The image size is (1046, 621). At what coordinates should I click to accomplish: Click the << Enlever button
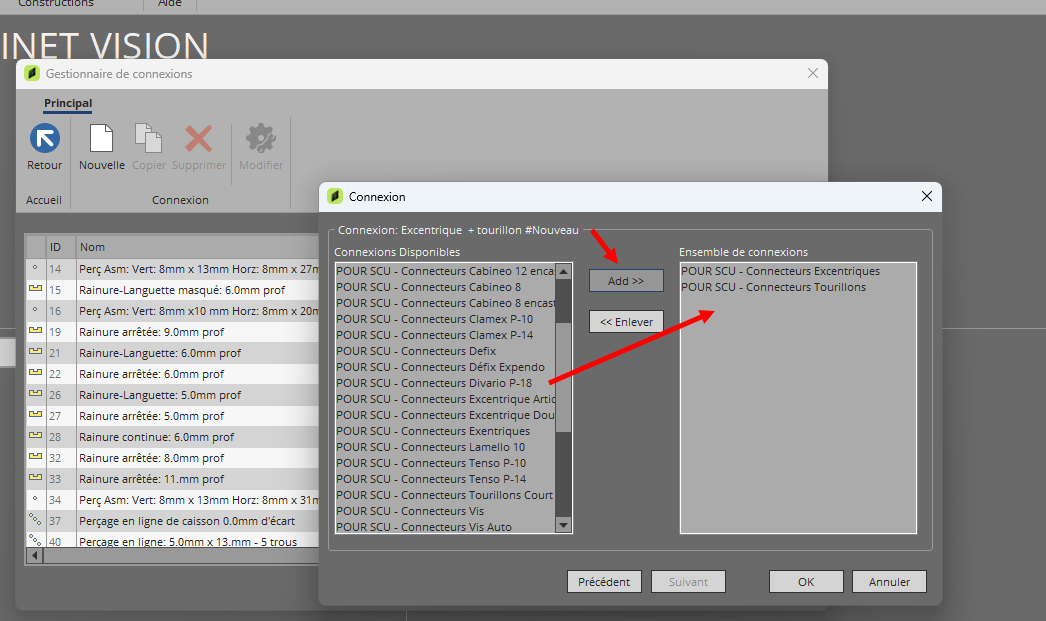(626, 322)
